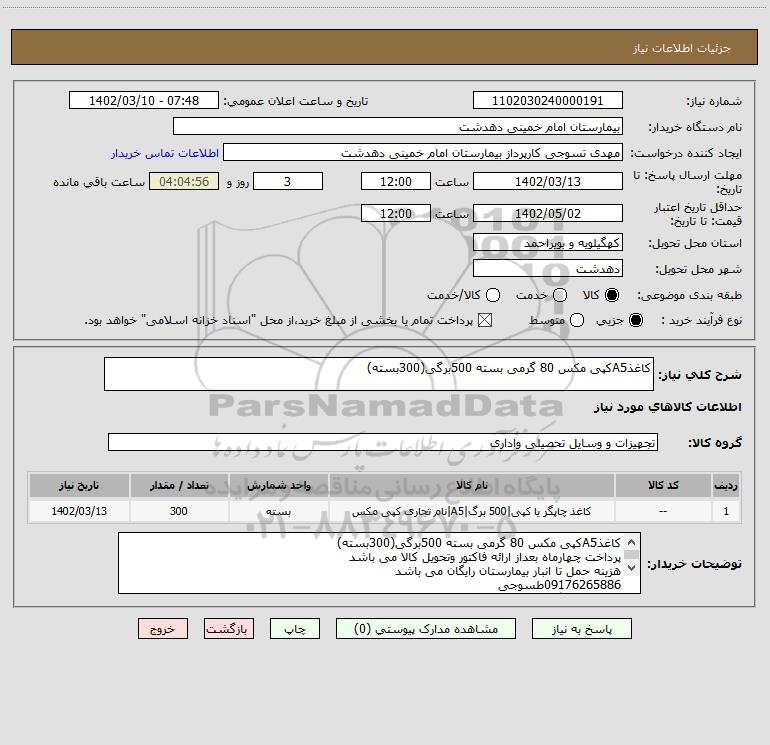This screenshot has height=745, width=770.
Task: Click the جزئیات اطلاعات نیاز header title
Action: (682, 48)
